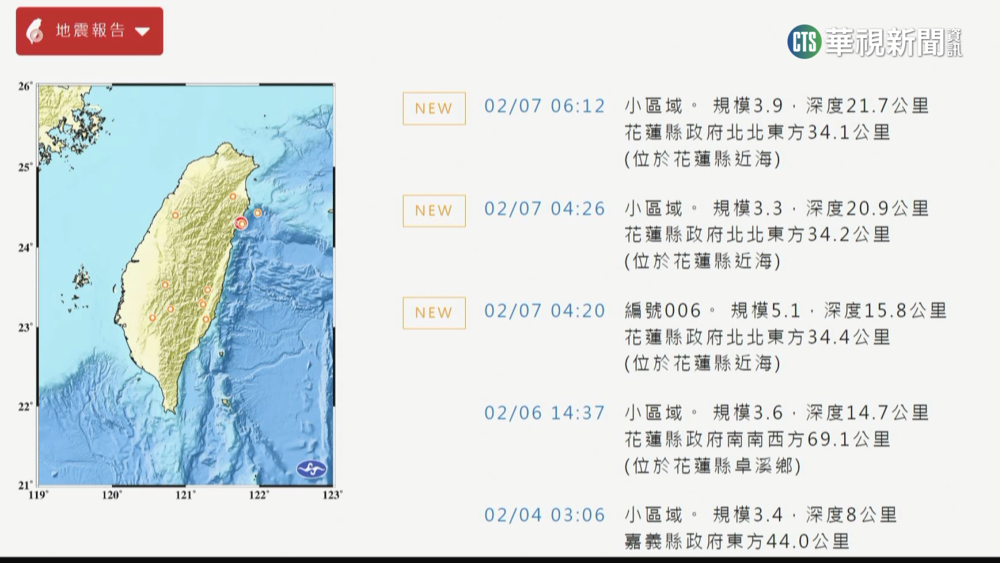Click the dropdown arrow beside 地震報告

142,31
